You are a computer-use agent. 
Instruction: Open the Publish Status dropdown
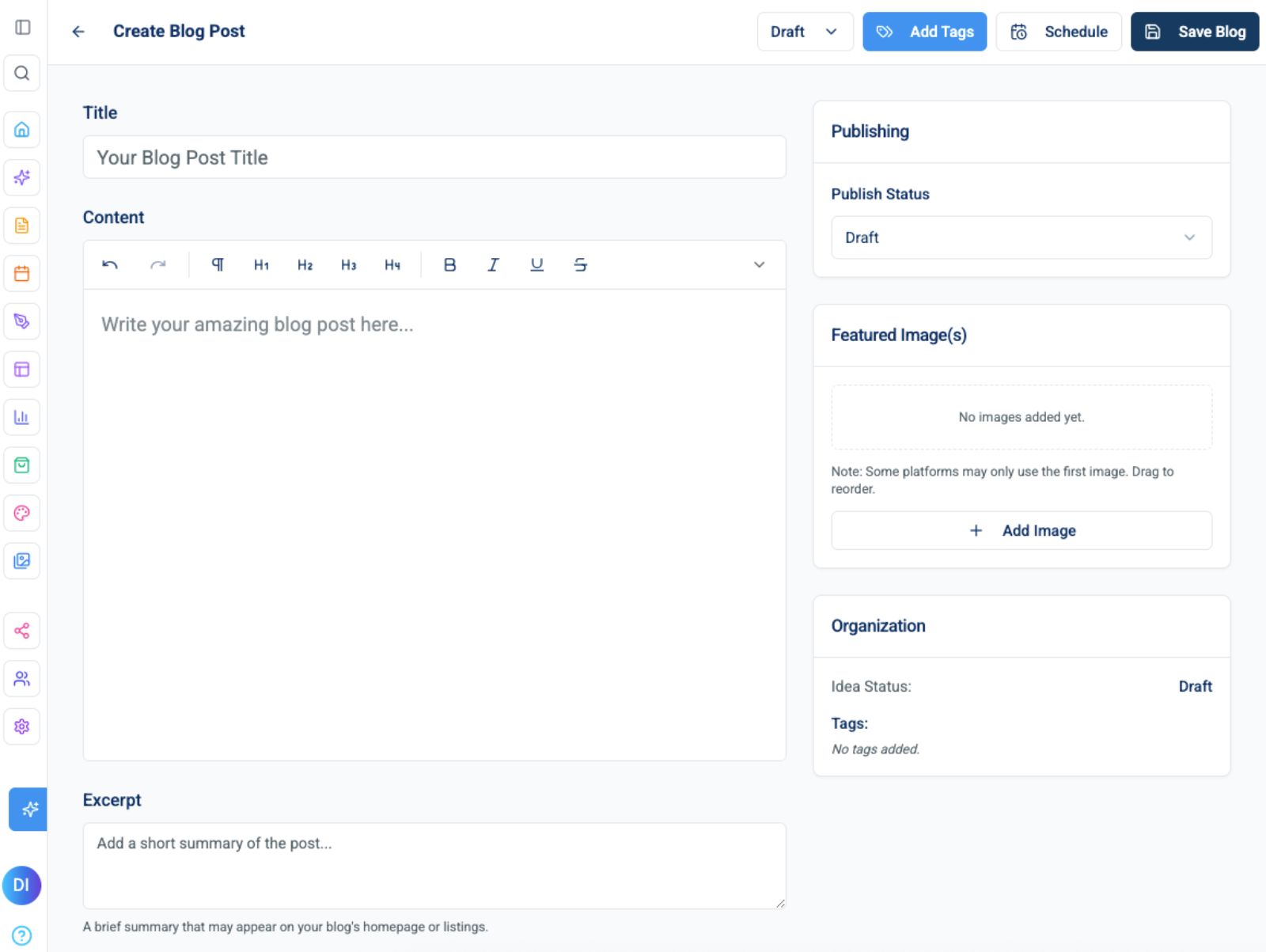(x=1021, y=237)
